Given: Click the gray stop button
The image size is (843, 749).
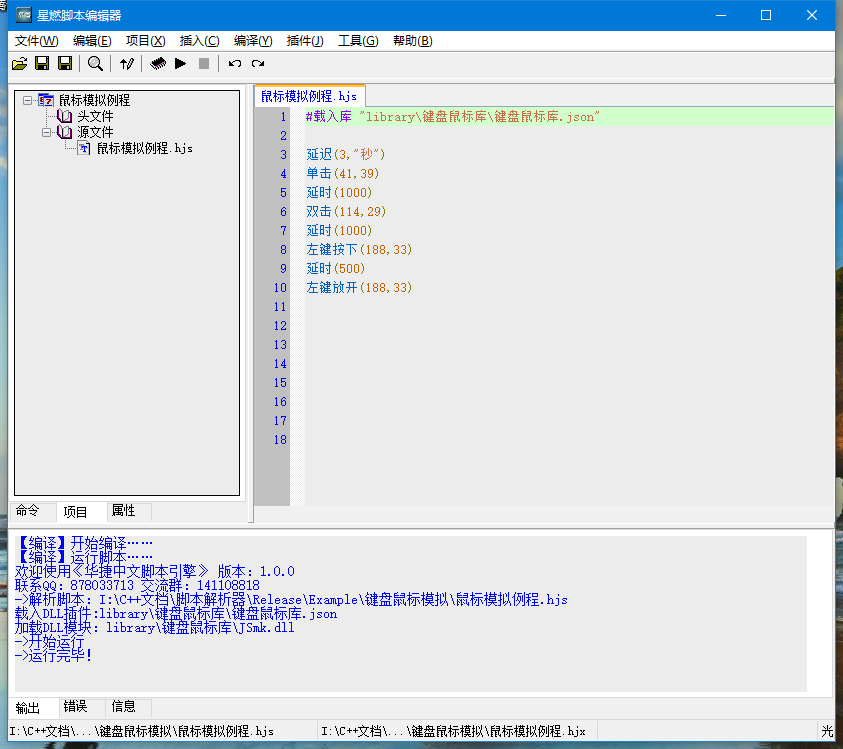Looking at the screenshot, I should click(204, 64).
